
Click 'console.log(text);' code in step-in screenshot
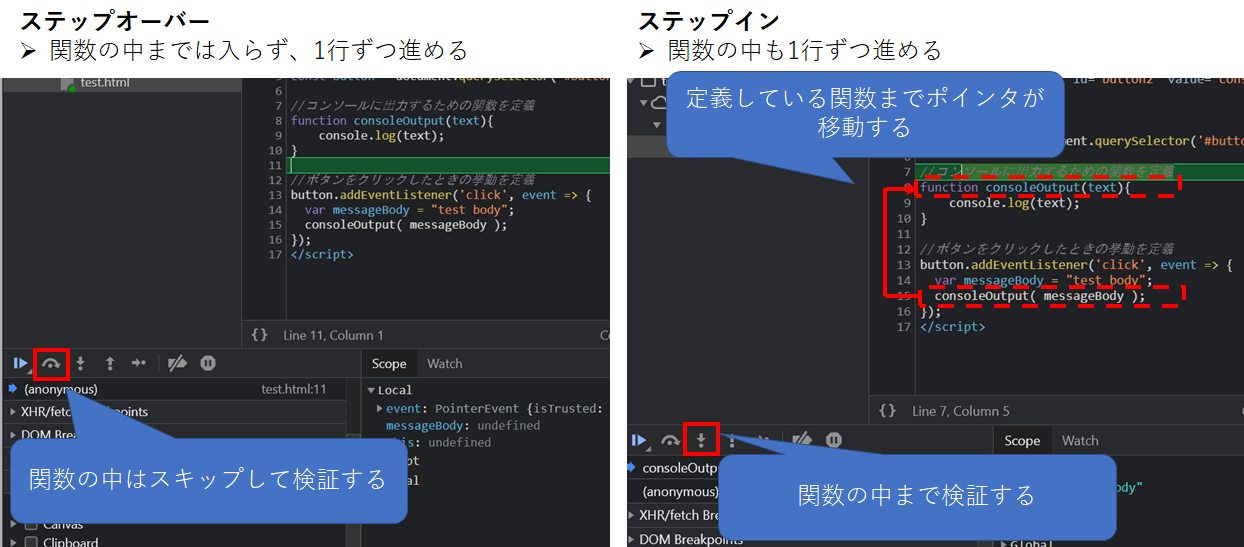1014,203
